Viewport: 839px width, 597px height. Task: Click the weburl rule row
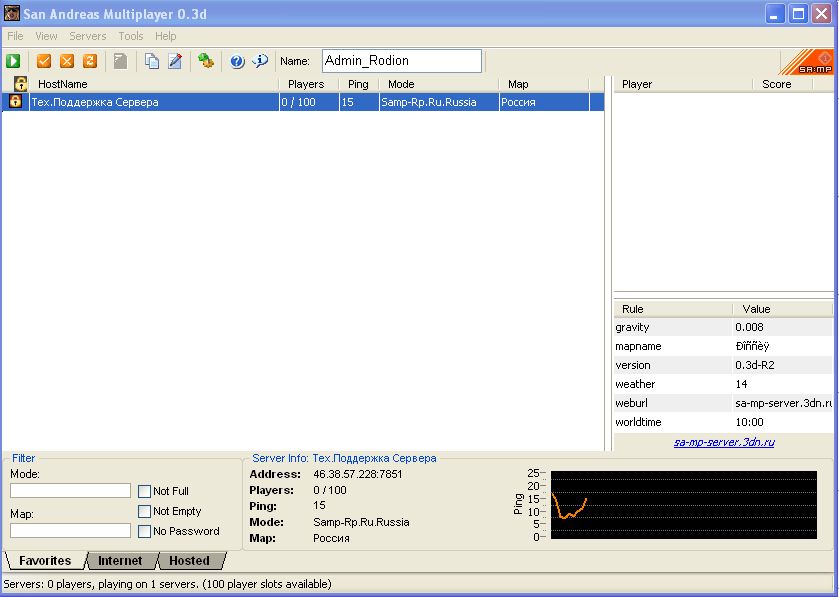click(724, 403)
